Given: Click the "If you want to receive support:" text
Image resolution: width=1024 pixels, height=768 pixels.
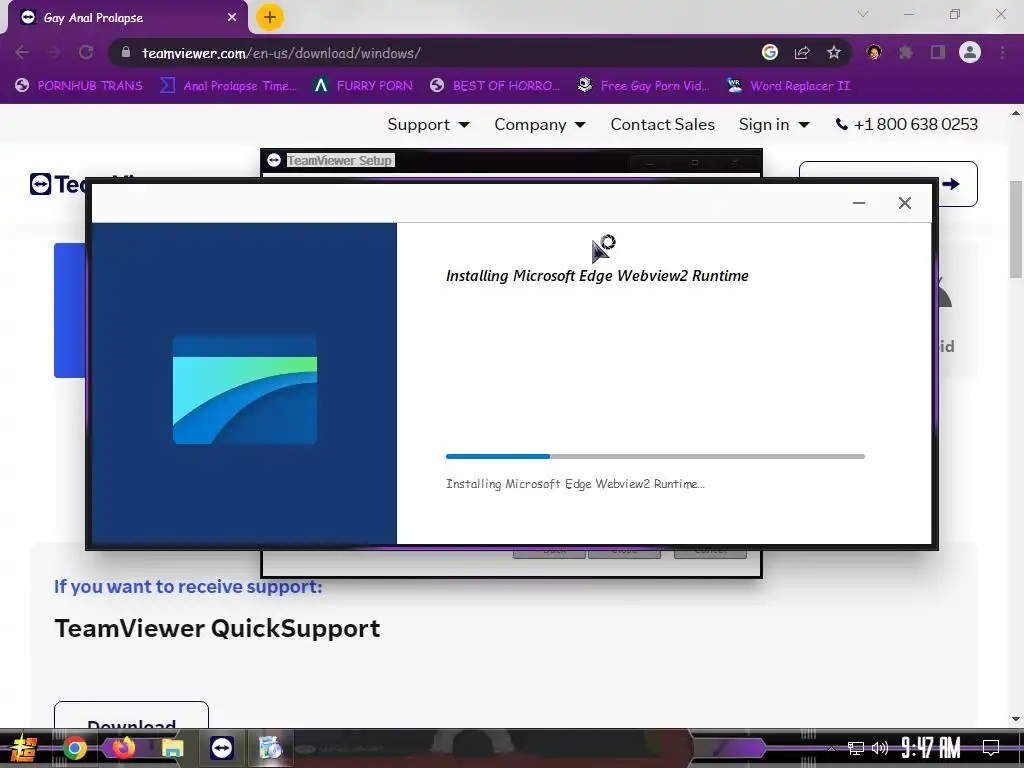Looking at the screenshot, I should (x=188, y=586).
